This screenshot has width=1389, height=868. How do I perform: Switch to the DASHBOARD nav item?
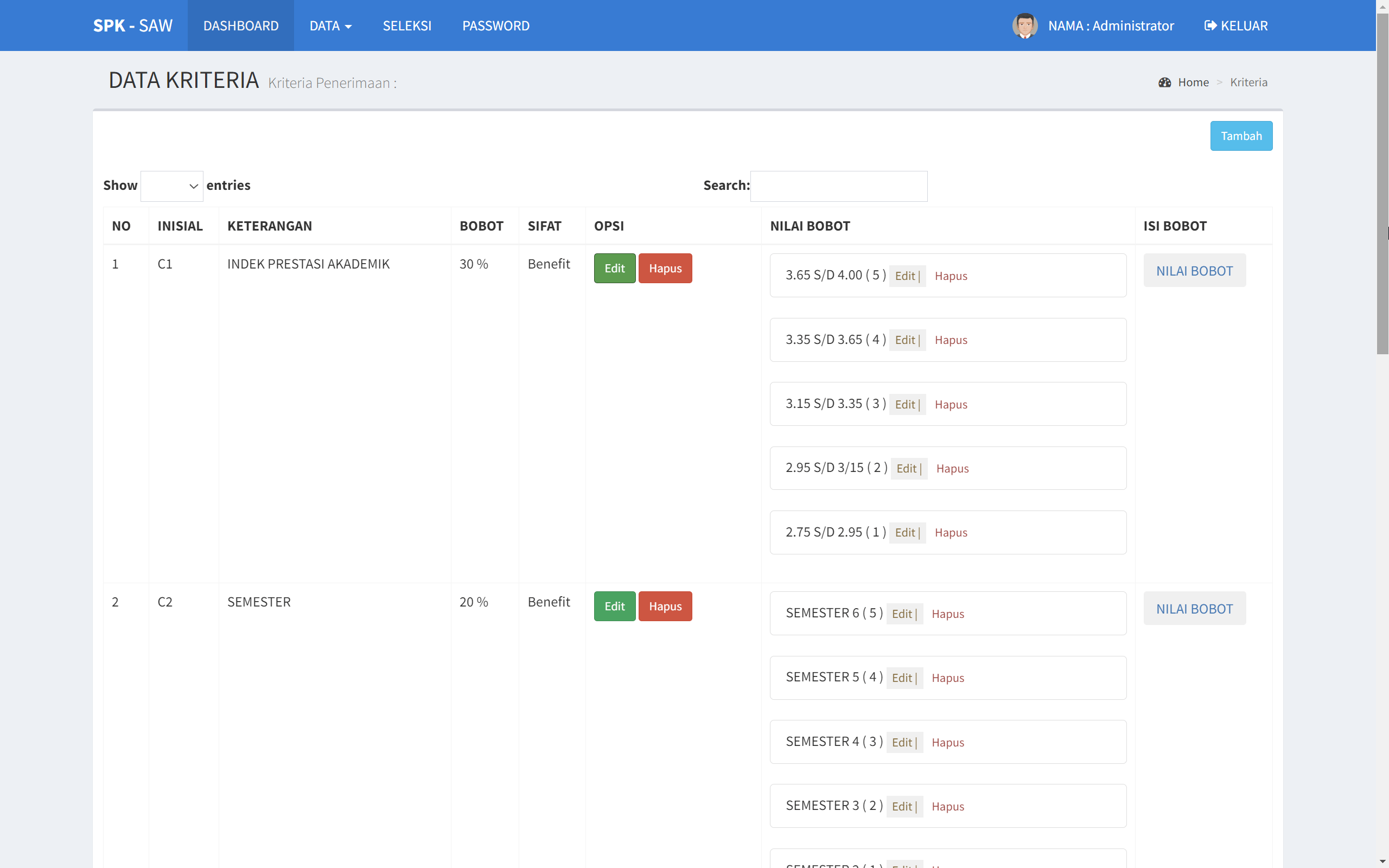coord(240,25)
